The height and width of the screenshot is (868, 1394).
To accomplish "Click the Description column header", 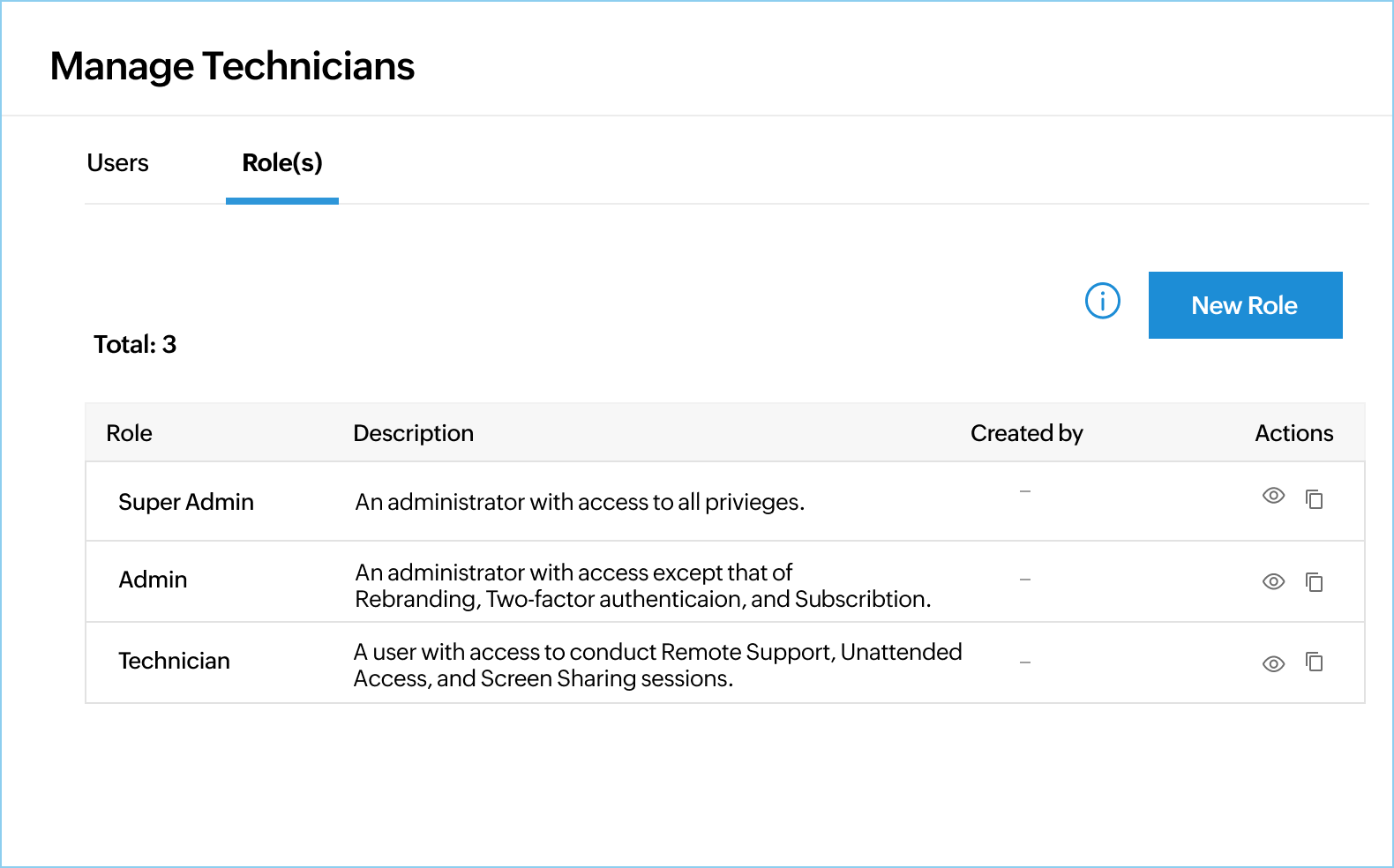I will [x=414, y=433].
